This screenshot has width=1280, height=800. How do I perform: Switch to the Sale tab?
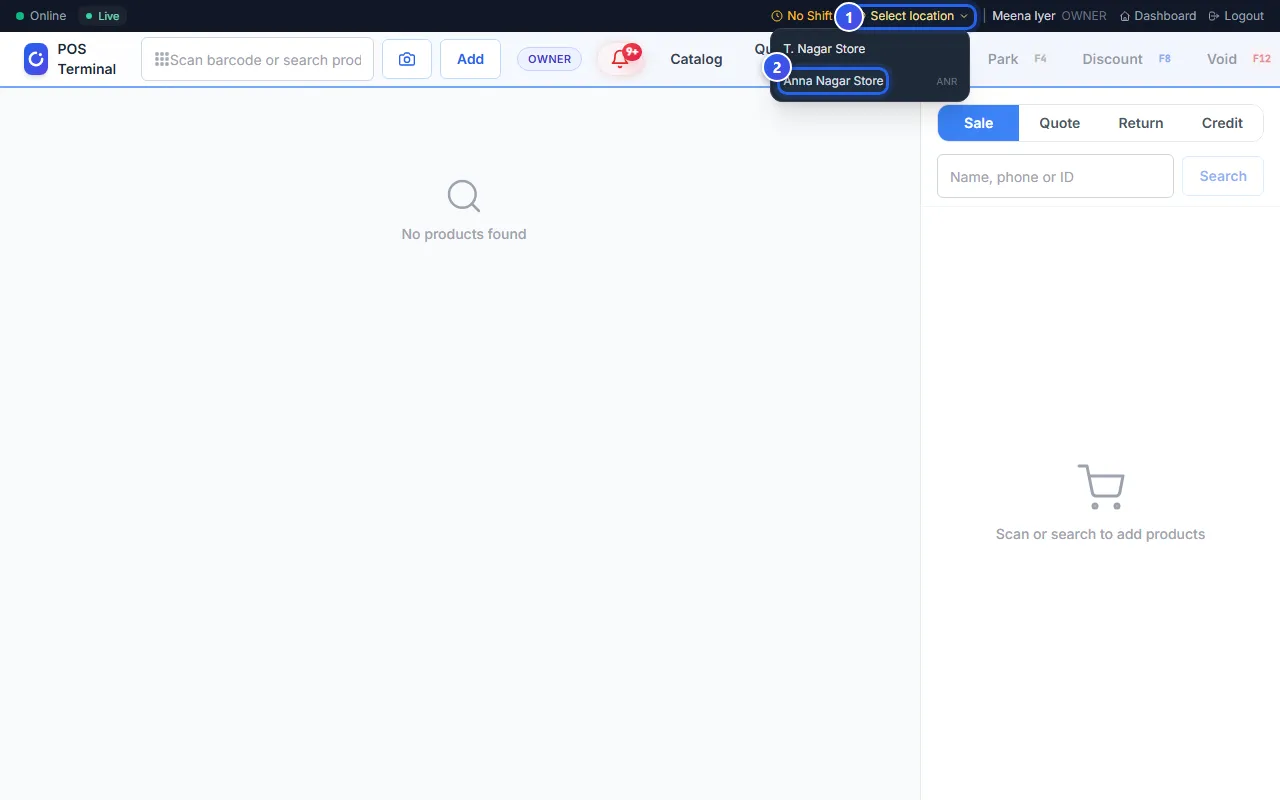click(x=978, y=123)
